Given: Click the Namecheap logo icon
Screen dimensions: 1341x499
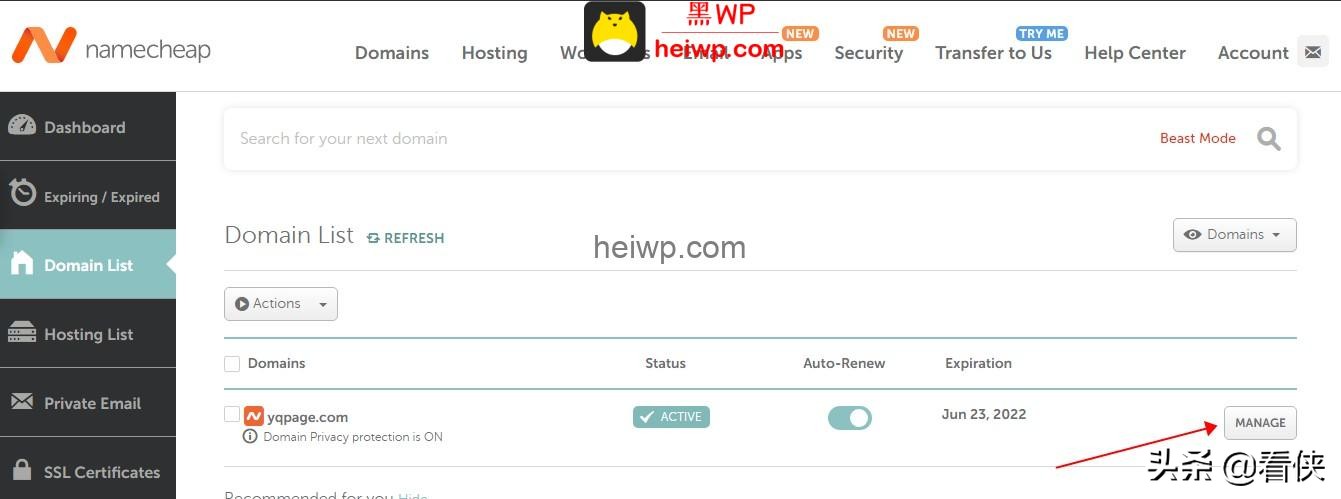Looking at the screenshot, I should [44, 45].
